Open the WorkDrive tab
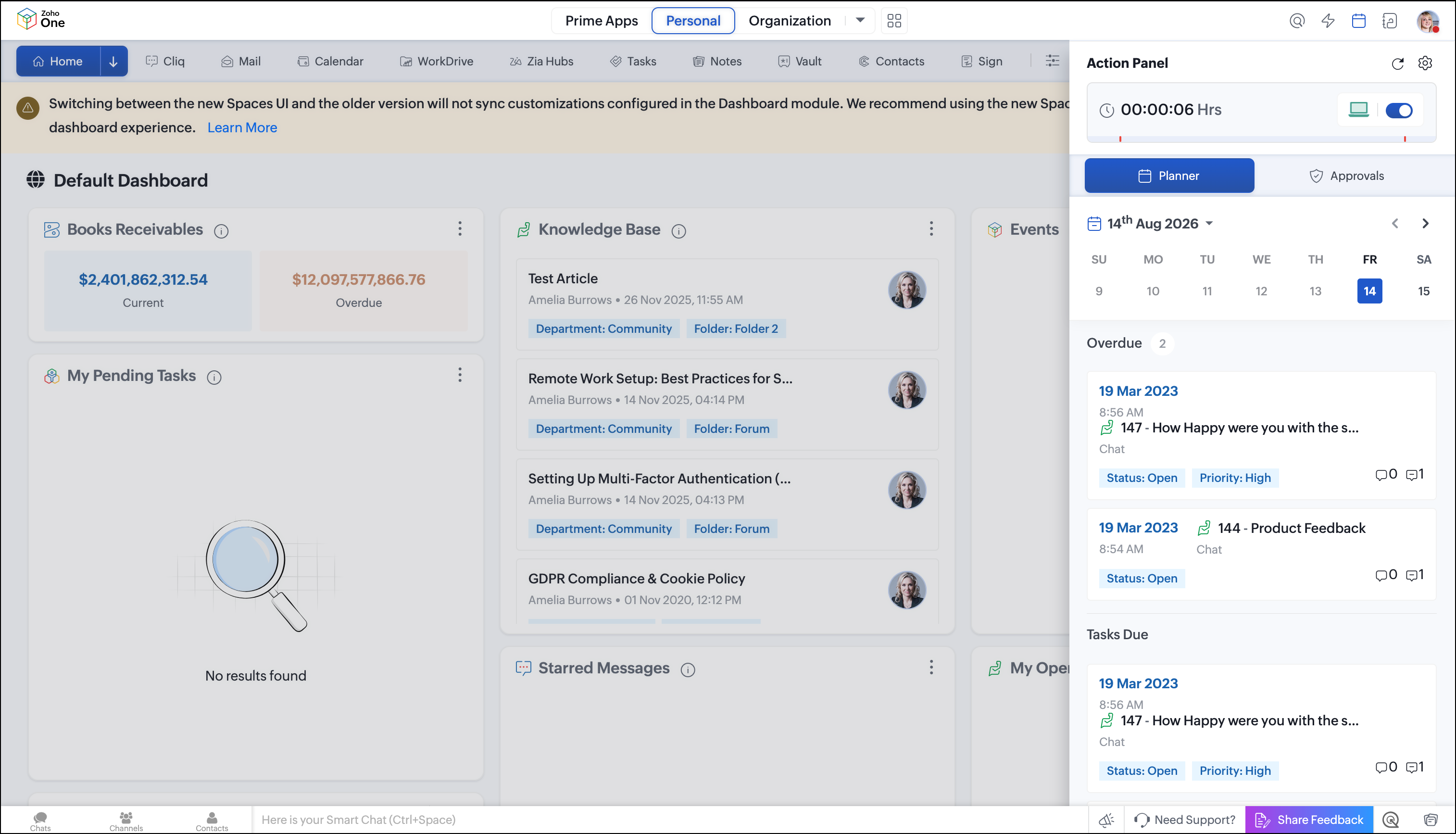 pyautogui.click(x=436, y=61)
